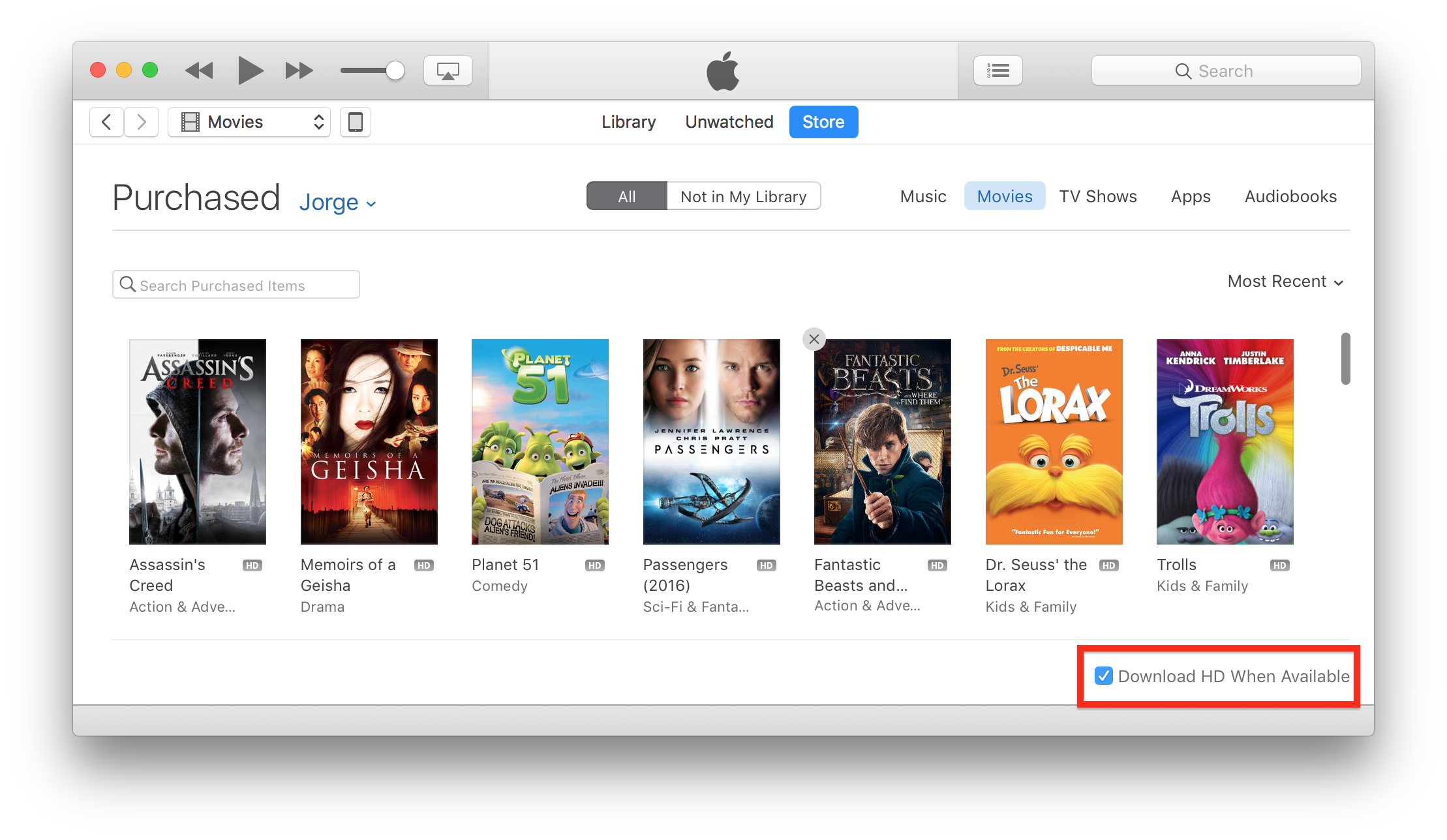
Task: Click the iPhone device icon
Action: (356, 122)
